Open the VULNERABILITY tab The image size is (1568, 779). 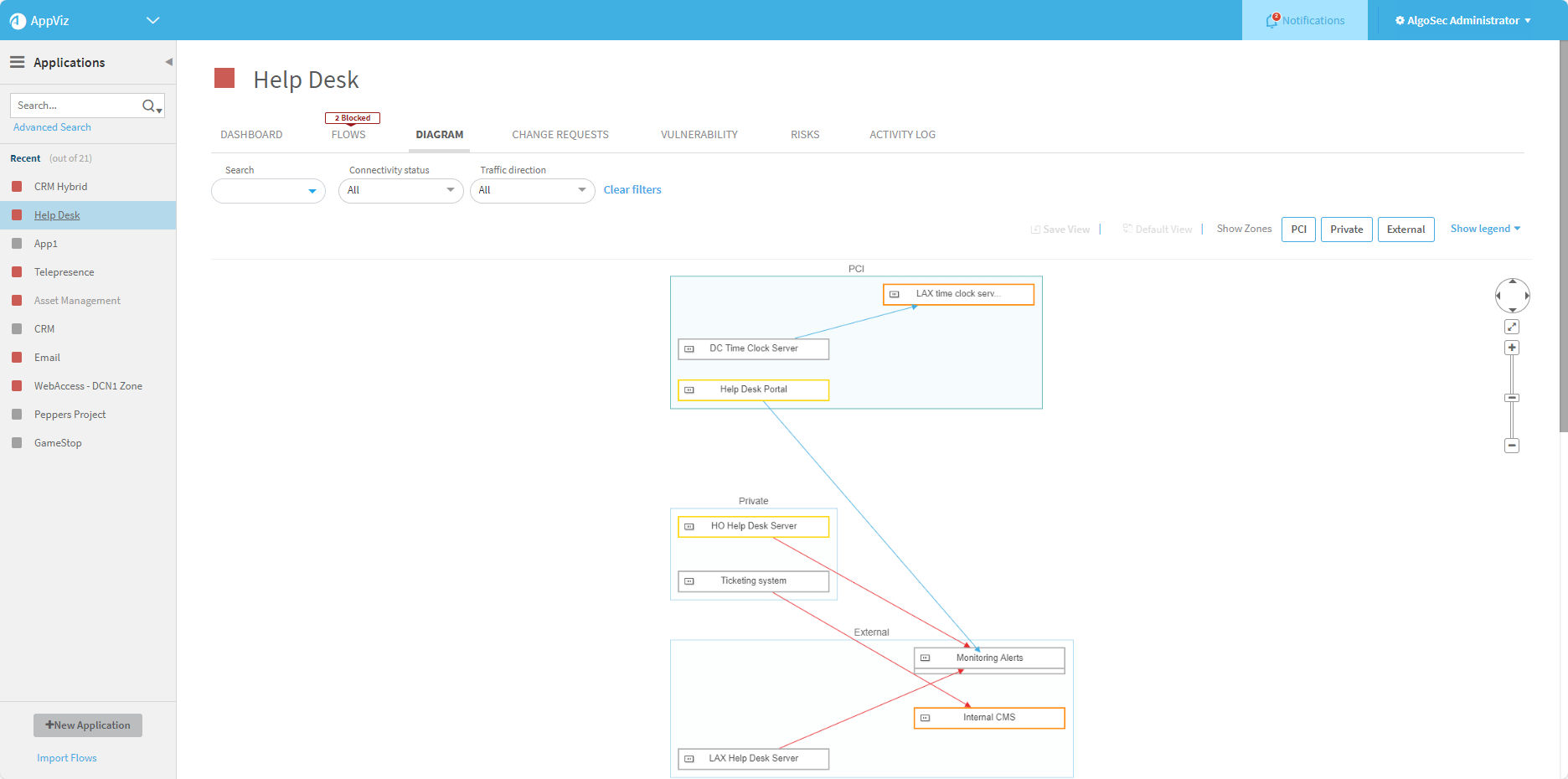pos(699,134)
